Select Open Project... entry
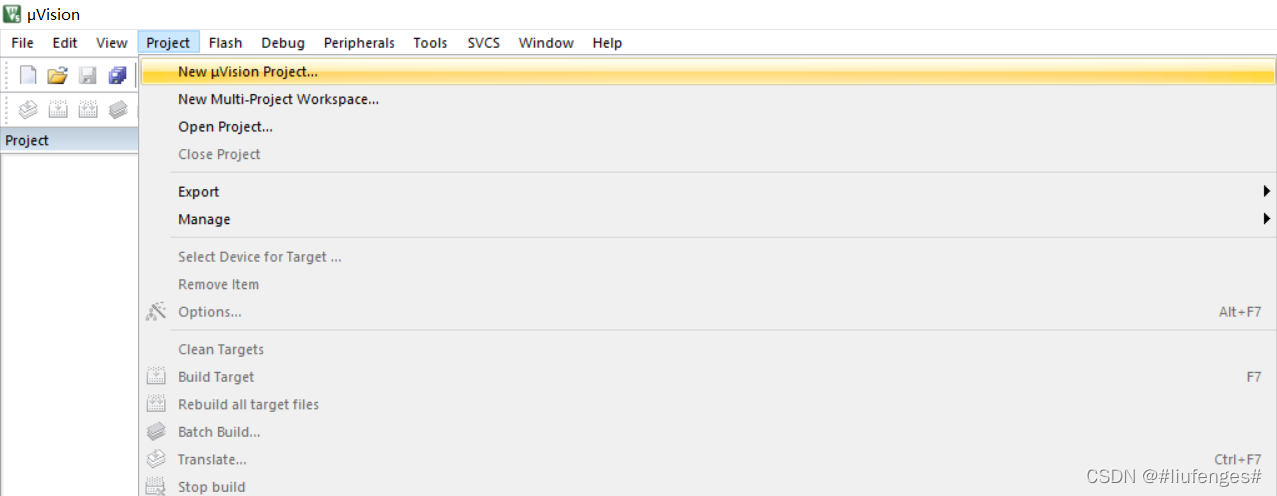 pos(708,127)
